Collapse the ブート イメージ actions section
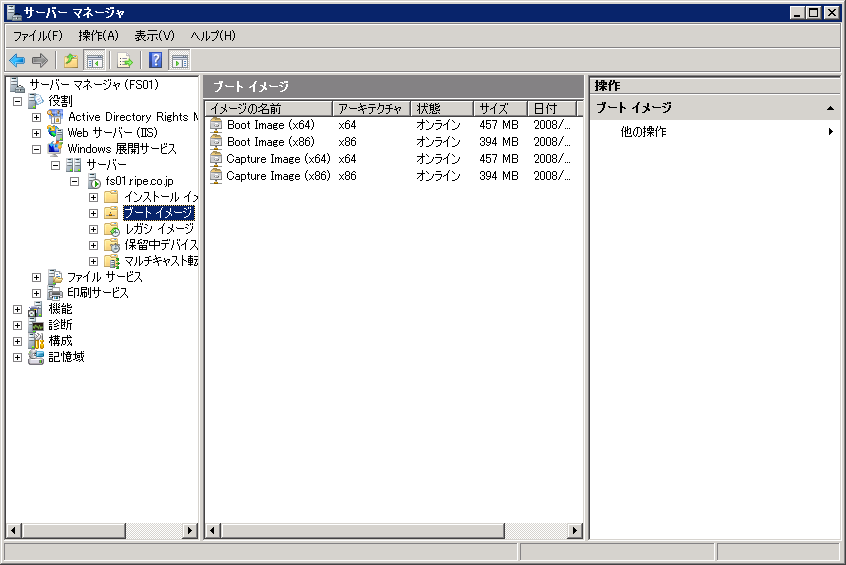This screenshot has height=565, width=846. [829, 108]
